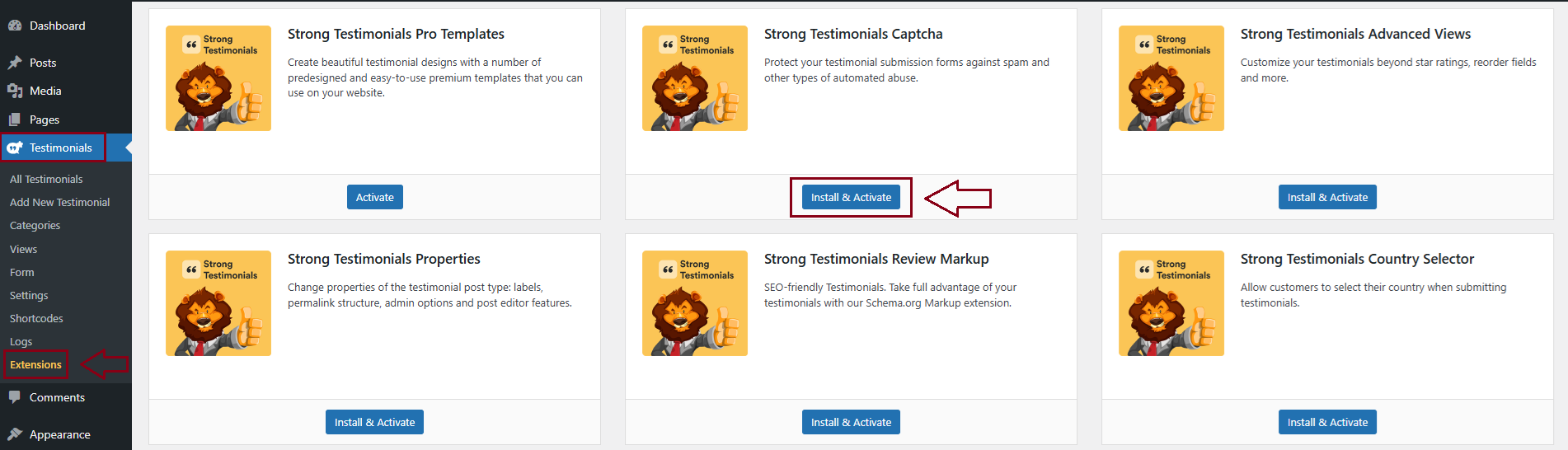1568x450 pixels.
Task: Click the Strong Testimonials Review Markup title
Action: click(876, 259)
